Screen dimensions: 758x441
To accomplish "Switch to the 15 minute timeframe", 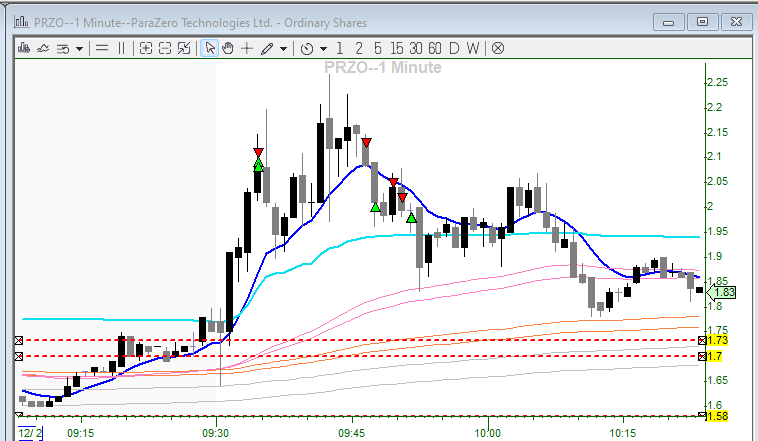I will point(396,48).
